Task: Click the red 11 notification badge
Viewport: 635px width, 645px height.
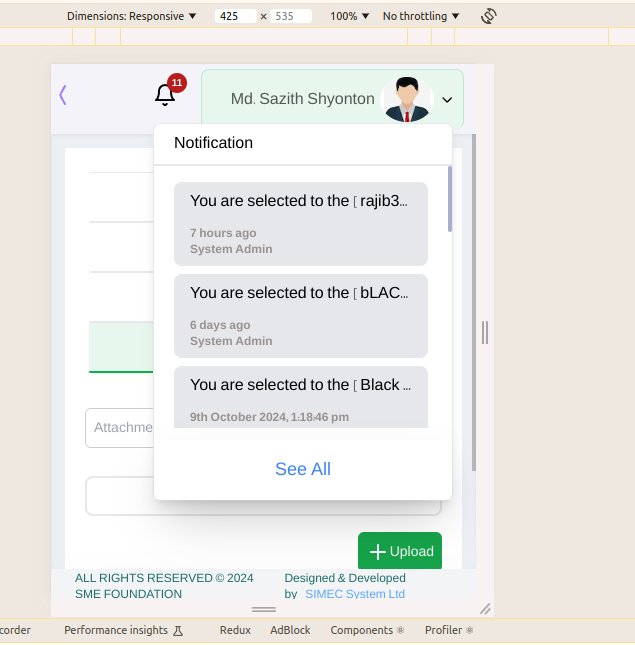Action: click(x=177, y=83)
